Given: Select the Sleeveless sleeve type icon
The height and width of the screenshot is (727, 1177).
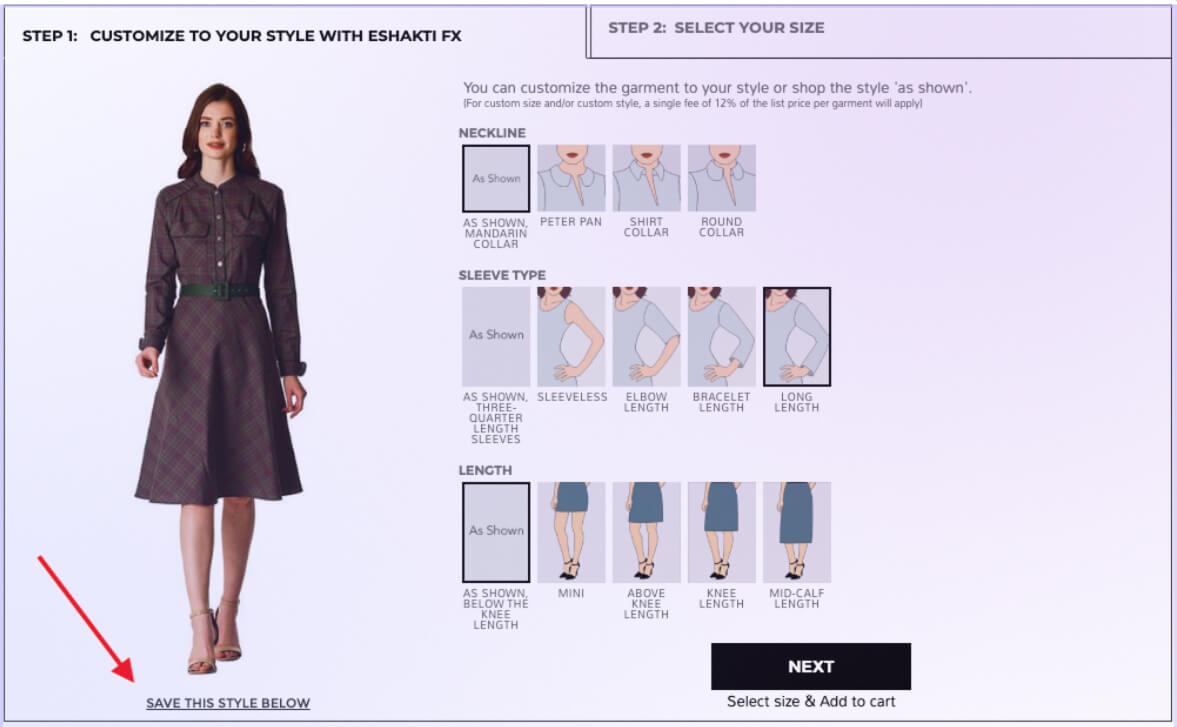Looking at the screenshot, I should 571,337.
